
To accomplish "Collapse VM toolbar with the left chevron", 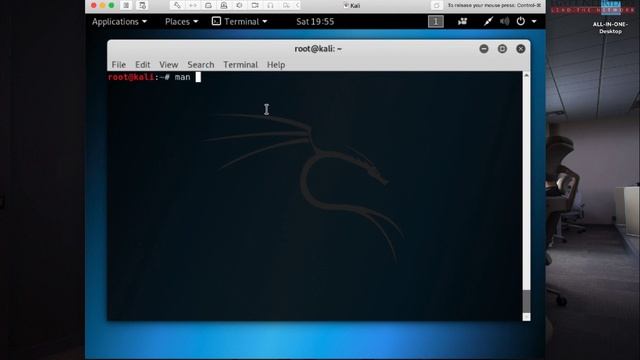I will point(298,5).
